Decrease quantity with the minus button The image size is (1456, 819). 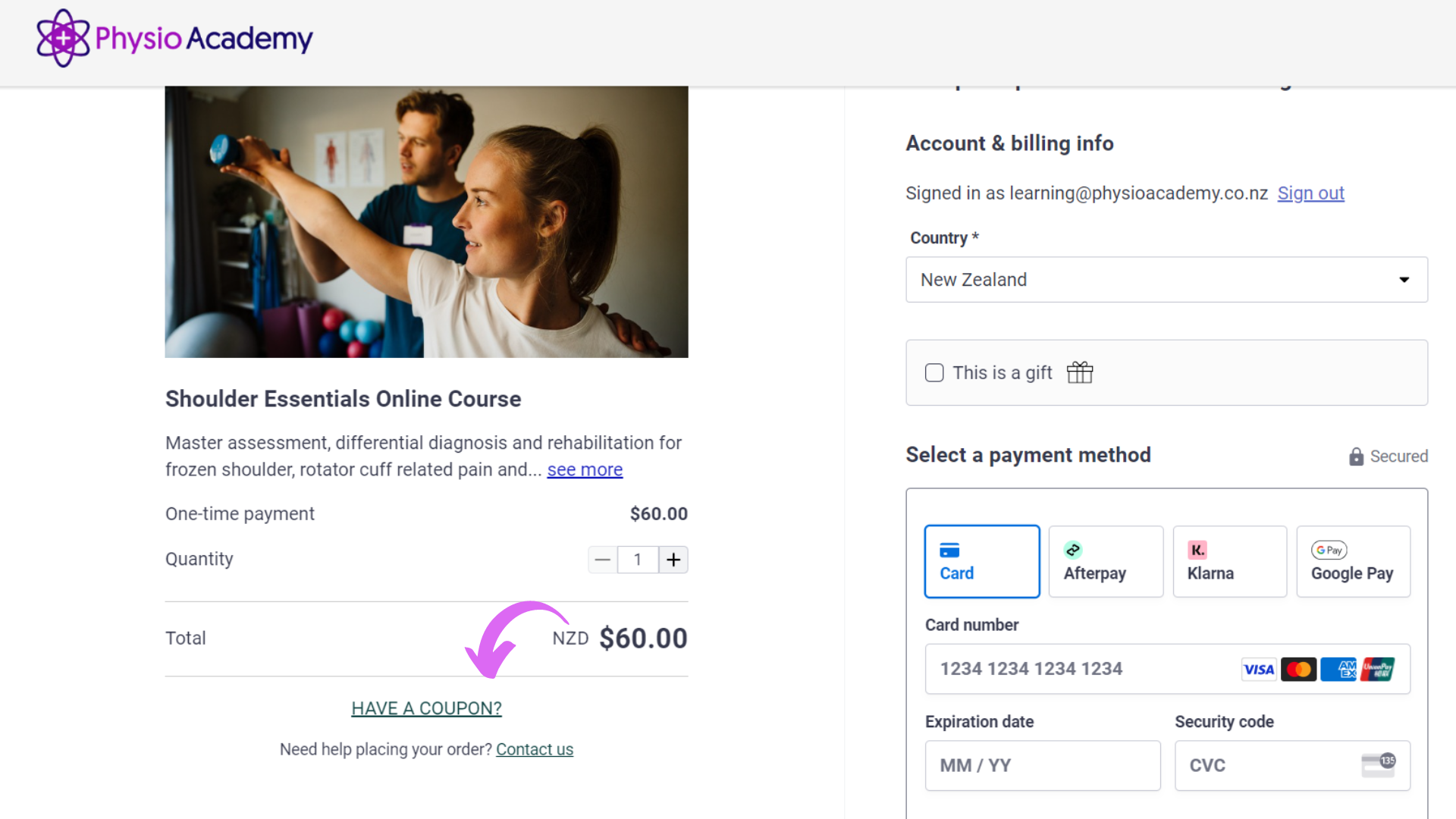(603, 560)
